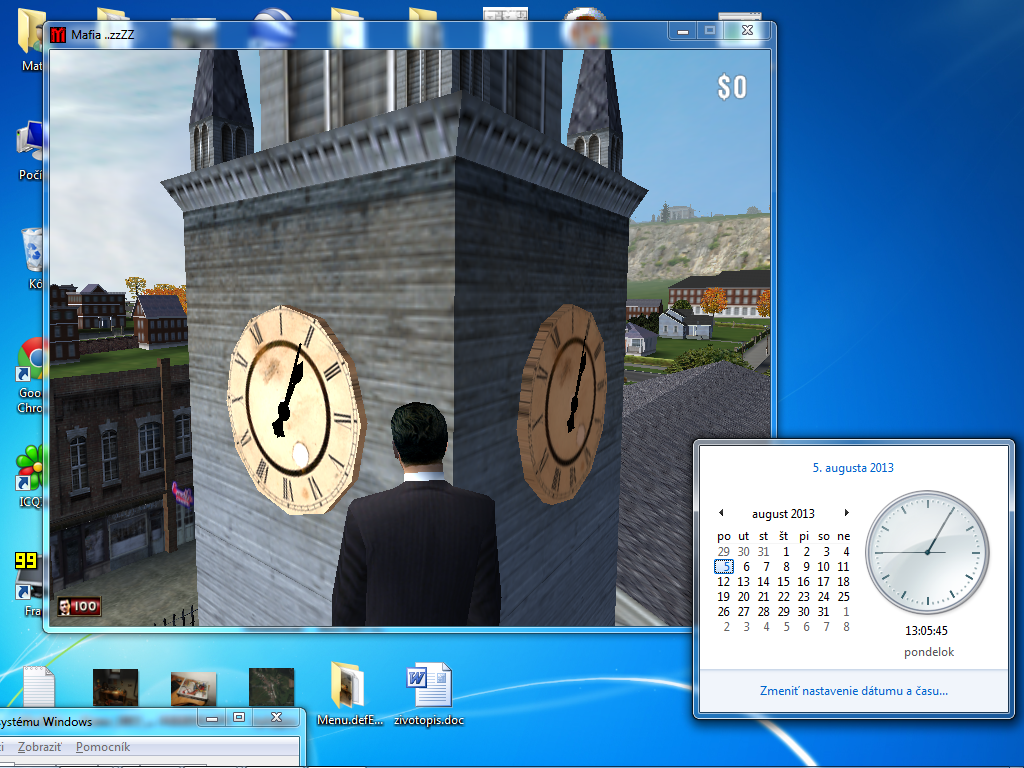
Task: Click the analog clock face in popup
Action: pyautogui.click(x=927, y=552)
